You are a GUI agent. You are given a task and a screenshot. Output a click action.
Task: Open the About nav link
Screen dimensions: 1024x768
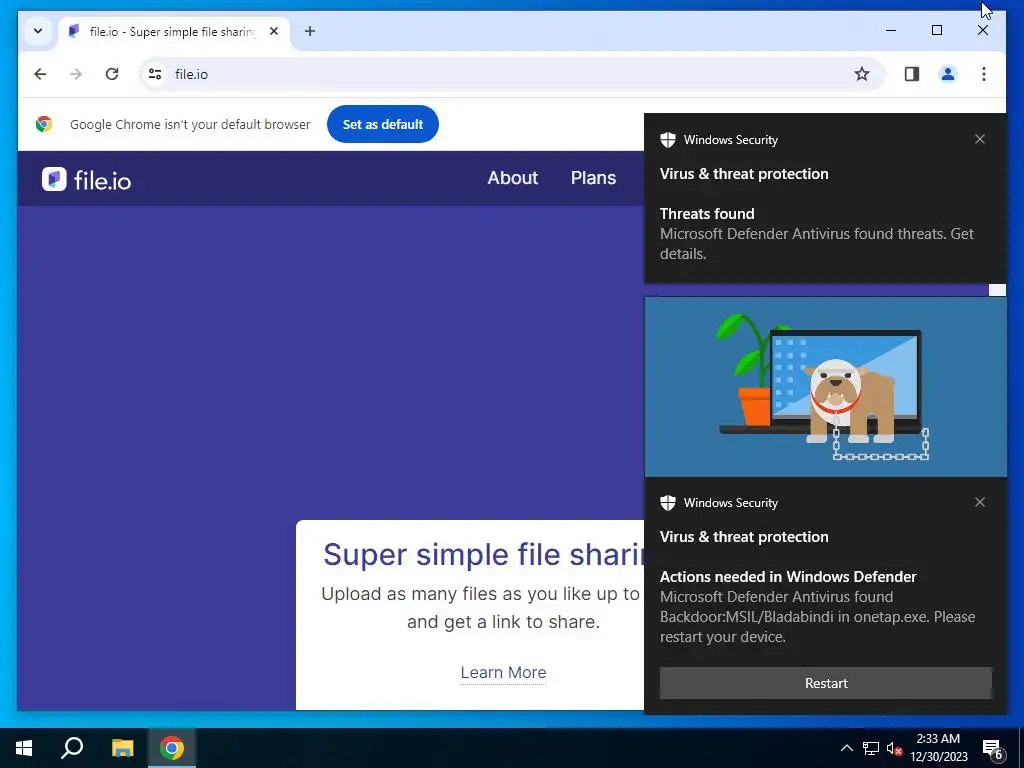(513, 178)
